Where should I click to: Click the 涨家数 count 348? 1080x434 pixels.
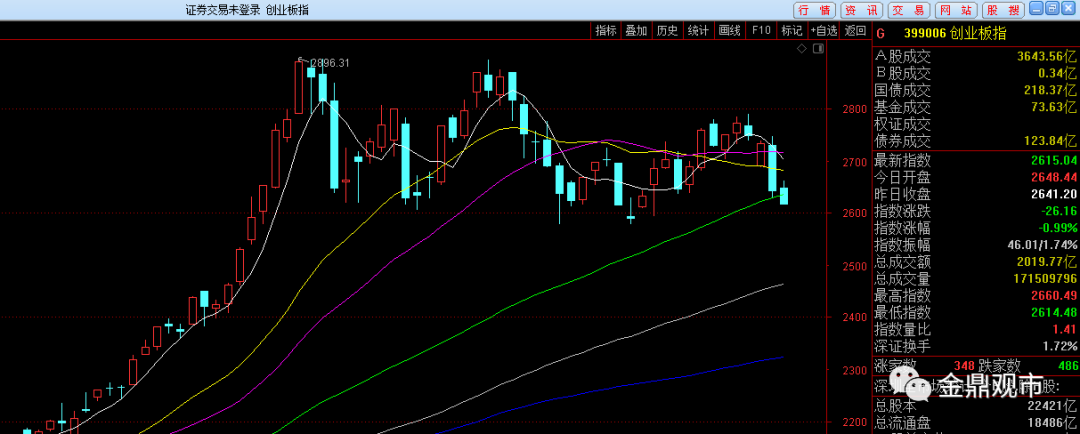(964, 366)
